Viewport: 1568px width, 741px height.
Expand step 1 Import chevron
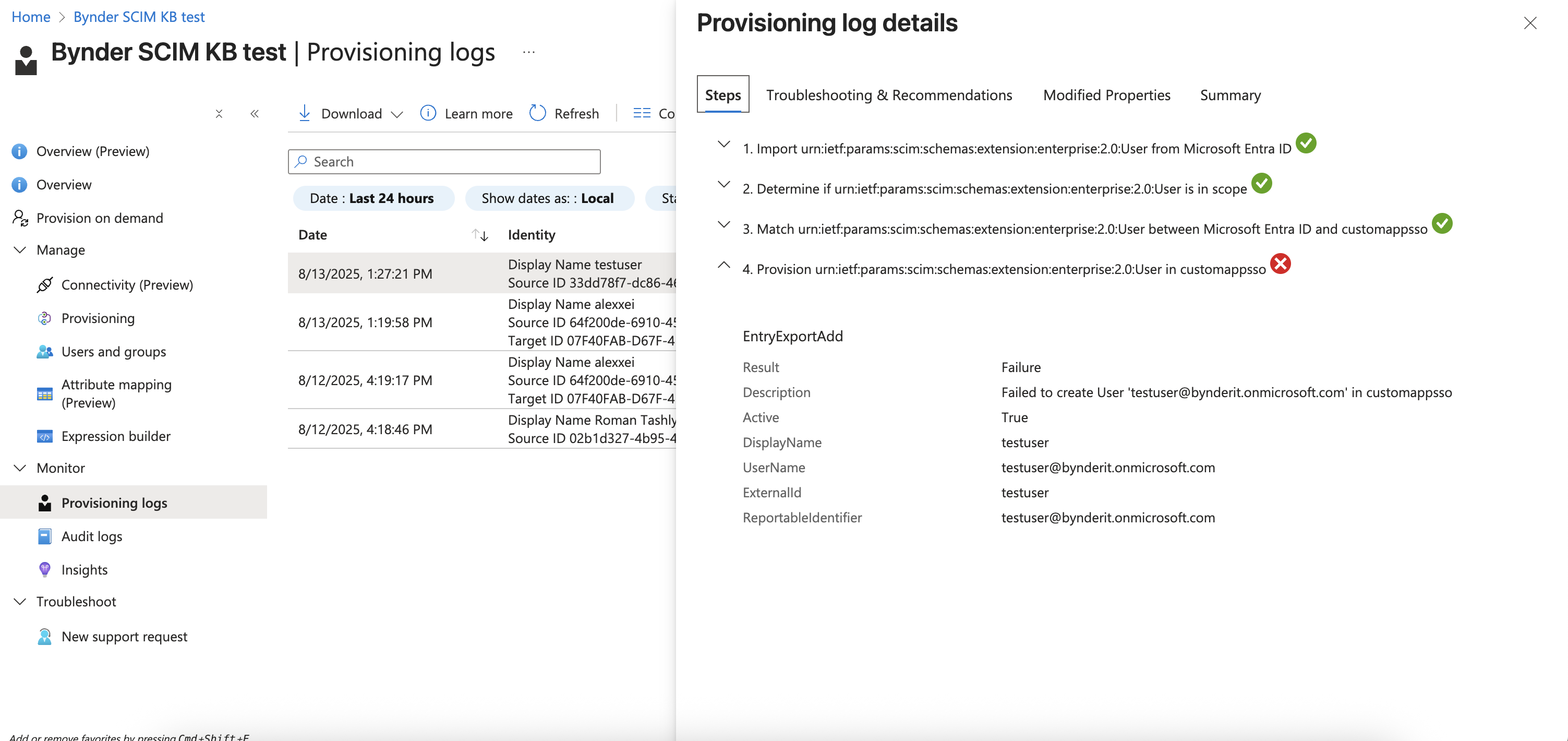(723, 145)
